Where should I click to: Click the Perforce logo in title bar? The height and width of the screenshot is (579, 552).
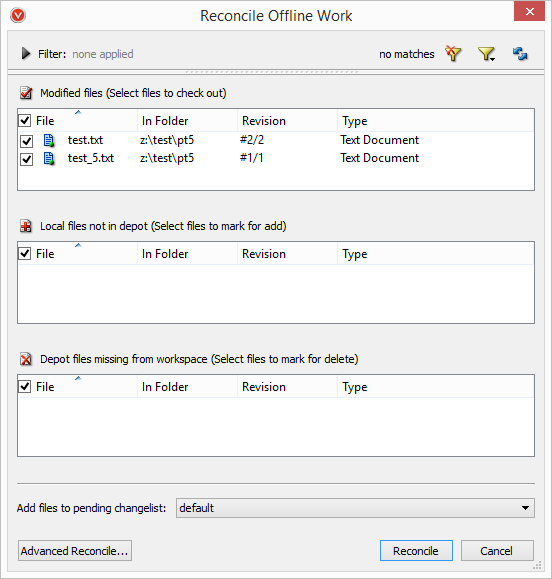pos(18,16)
